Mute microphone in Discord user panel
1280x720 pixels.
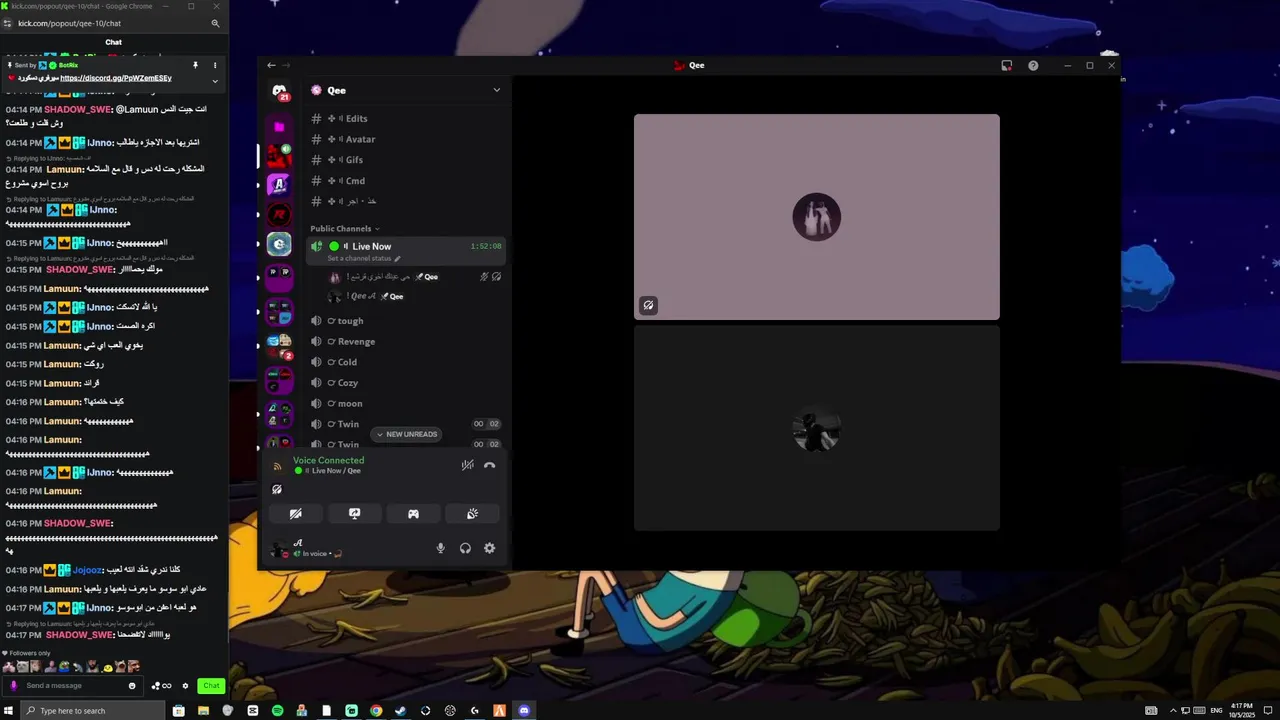(440, 548)
